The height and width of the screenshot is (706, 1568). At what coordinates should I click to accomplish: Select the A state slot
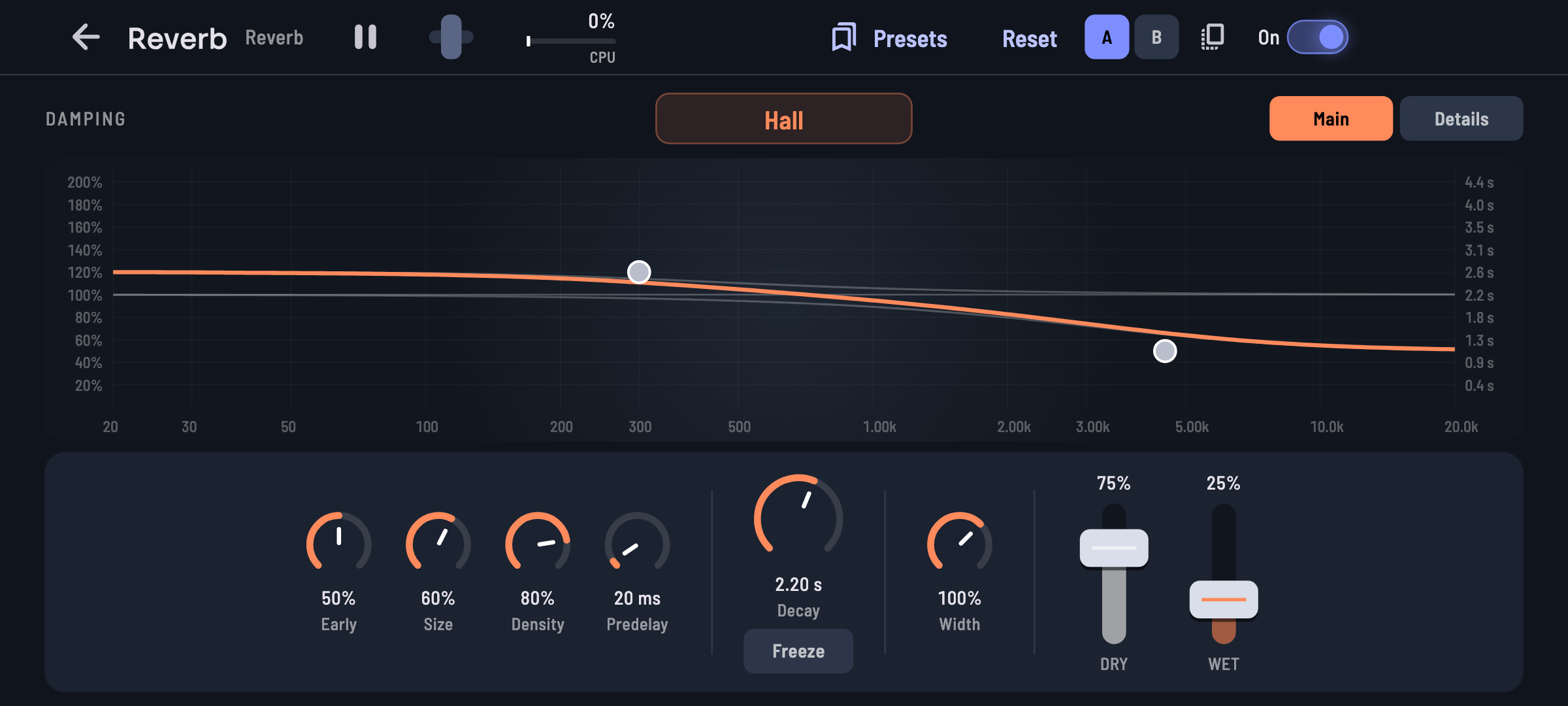click(1107, 37)
